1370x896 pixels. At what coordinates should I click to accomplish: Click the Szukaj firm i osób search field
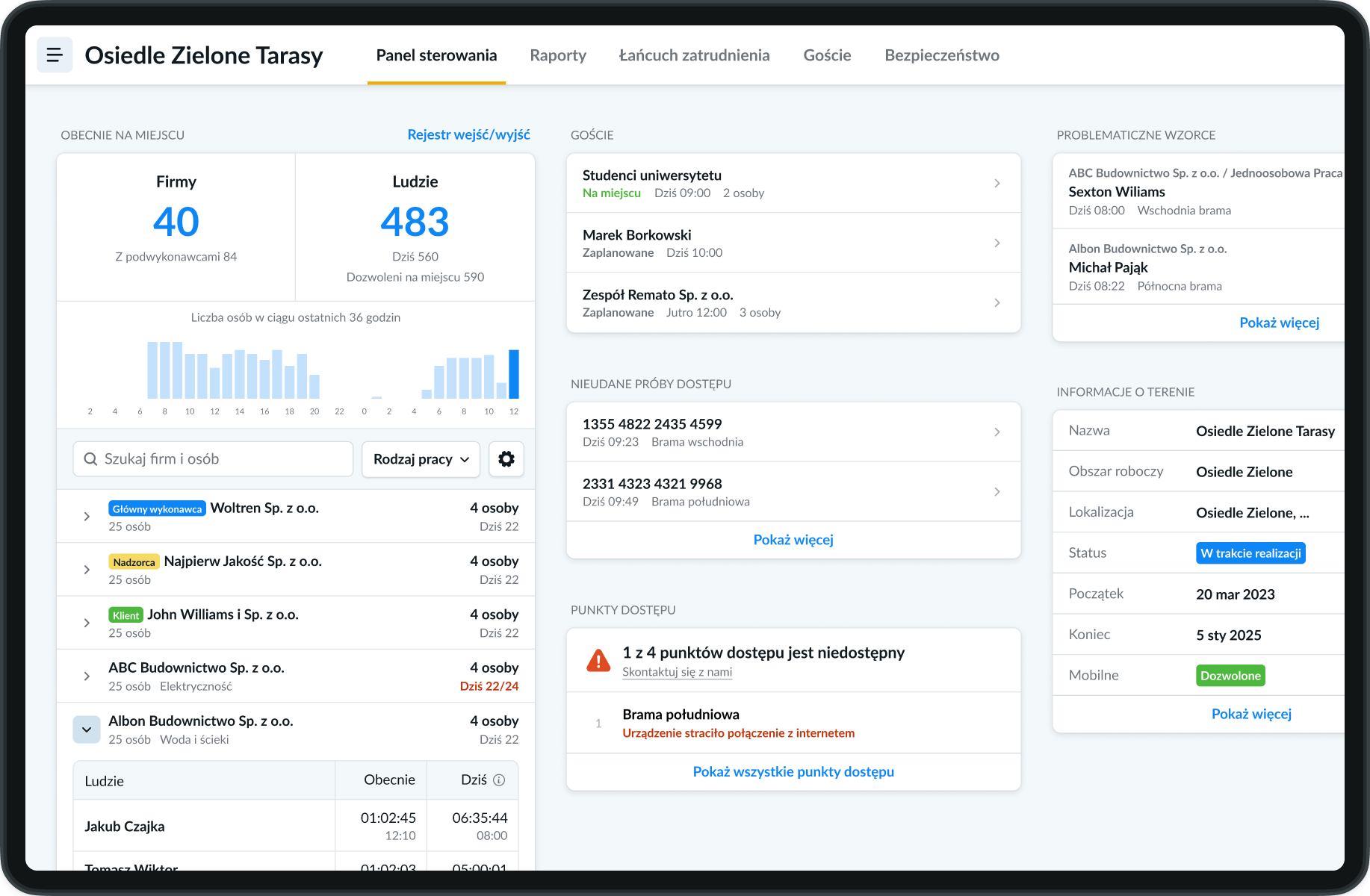click(213, 459)
